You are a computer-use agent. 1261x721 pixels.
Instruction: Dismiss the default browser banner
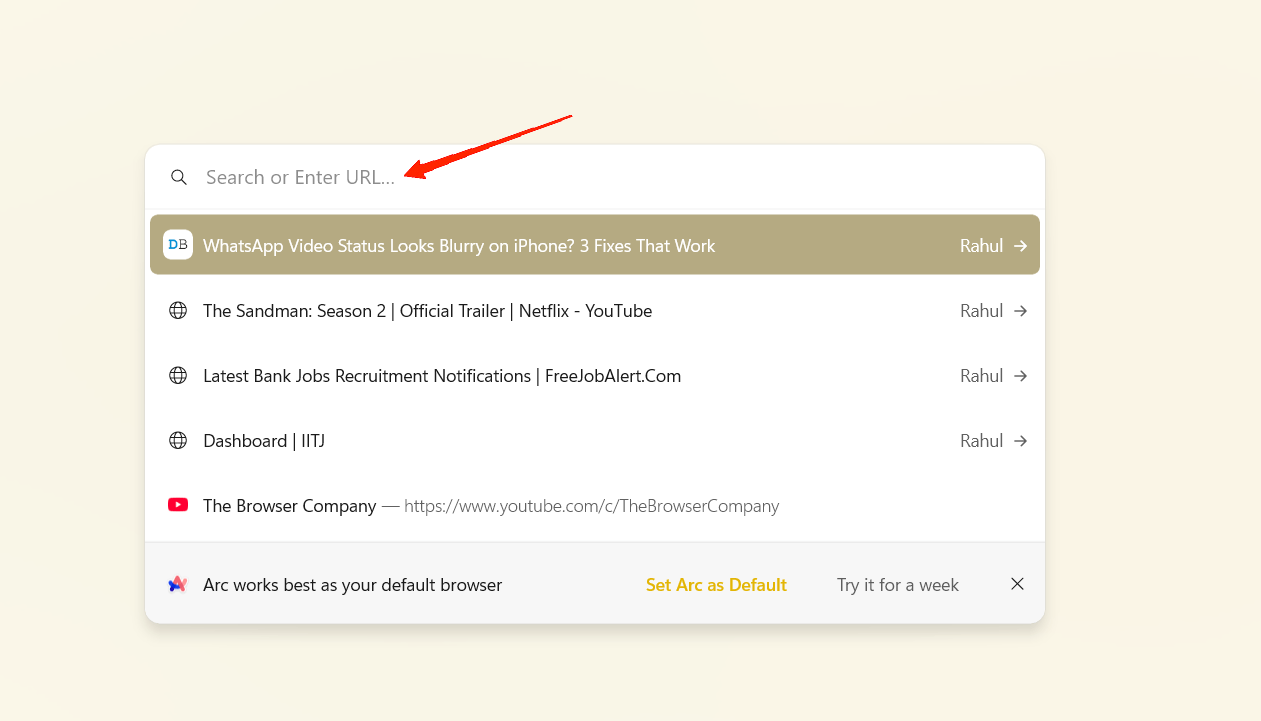tap(1017, 584)
